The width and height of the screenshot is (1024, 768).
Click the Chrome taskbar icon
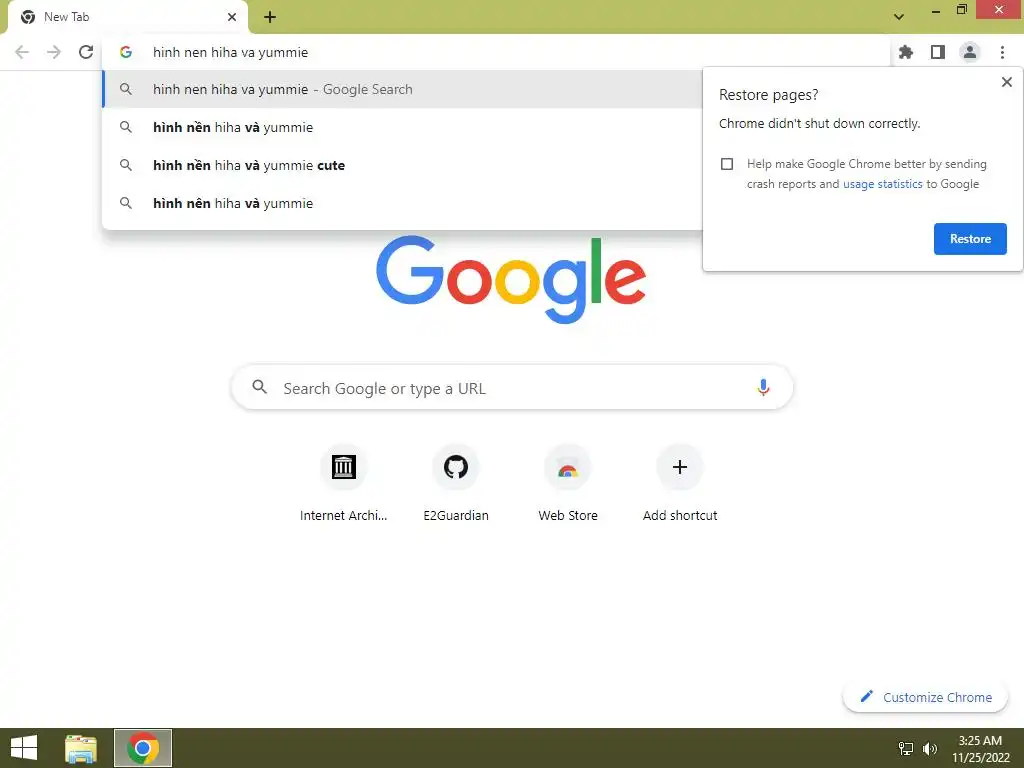pos(143,748)
